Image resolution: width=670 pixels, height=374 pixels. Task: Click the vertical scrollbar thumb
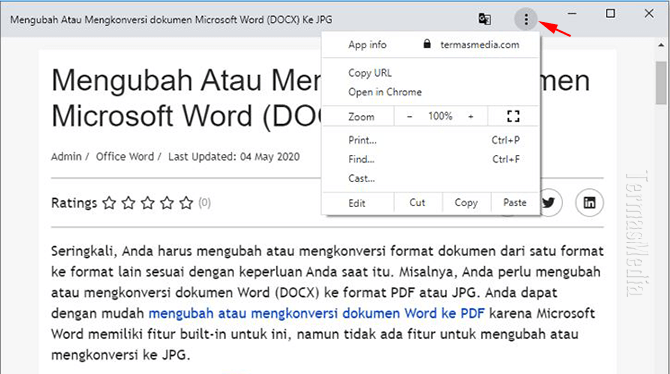pos(661,82)
